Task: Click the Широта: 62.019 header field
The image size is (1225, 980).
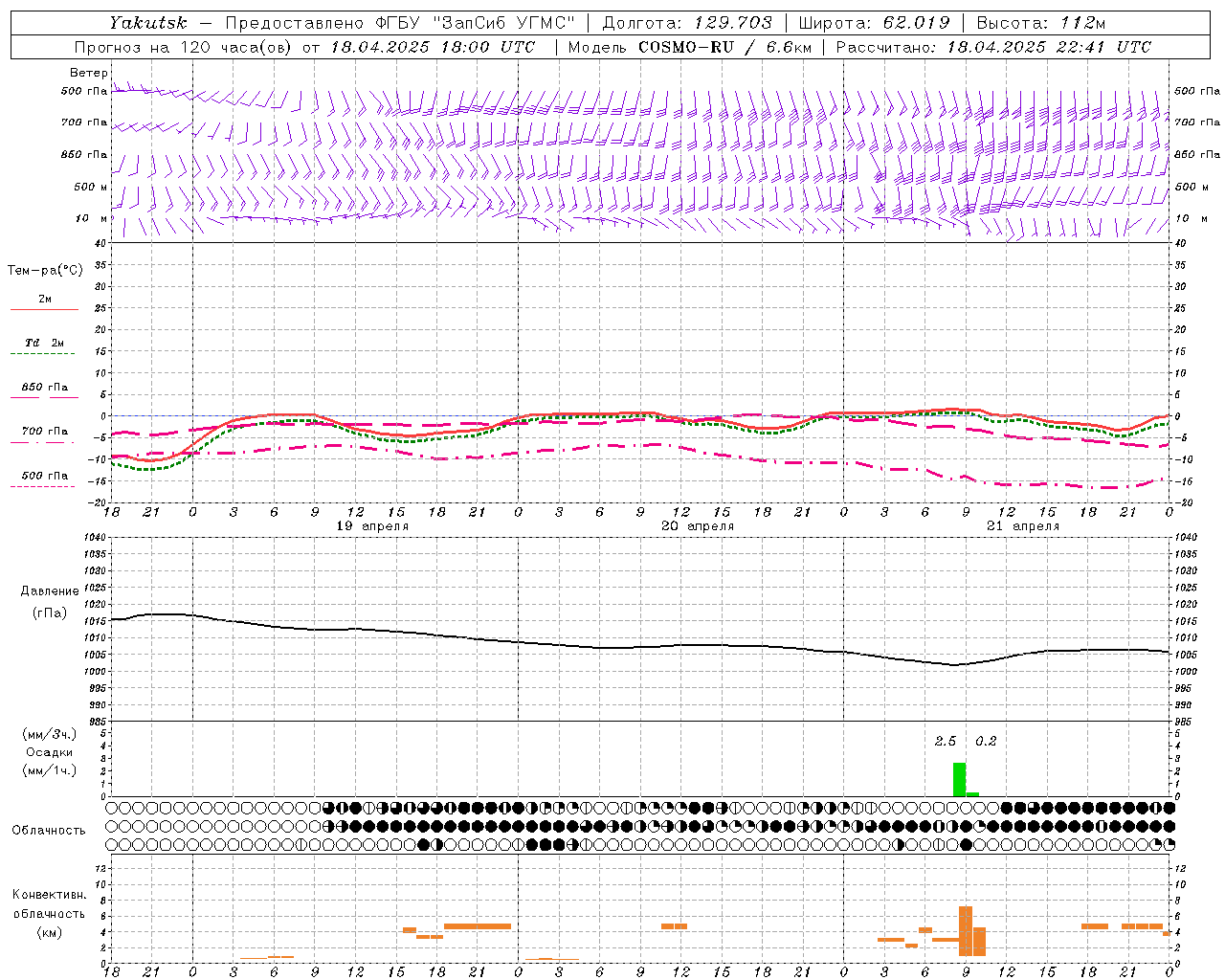Action: click(874, 22)
